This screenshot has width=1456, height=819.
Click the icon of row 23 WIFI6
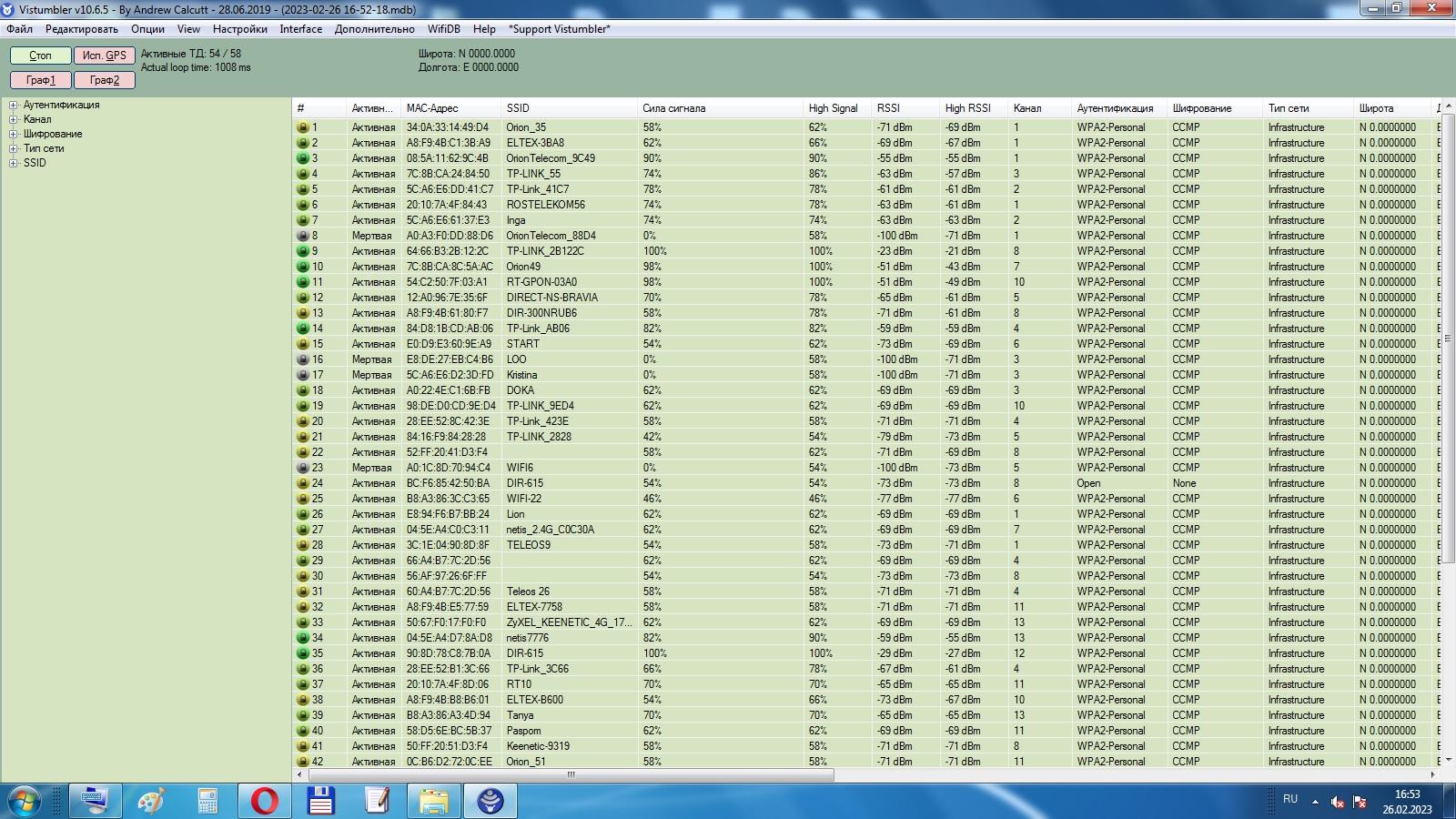click(x=303, y=468)
